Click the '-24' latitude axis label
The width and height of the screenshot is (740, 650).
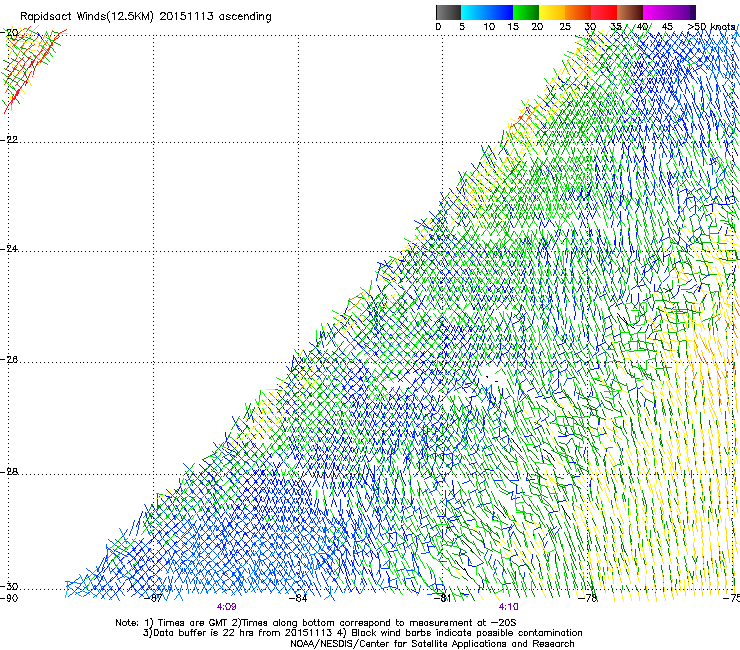pos(9,248)
